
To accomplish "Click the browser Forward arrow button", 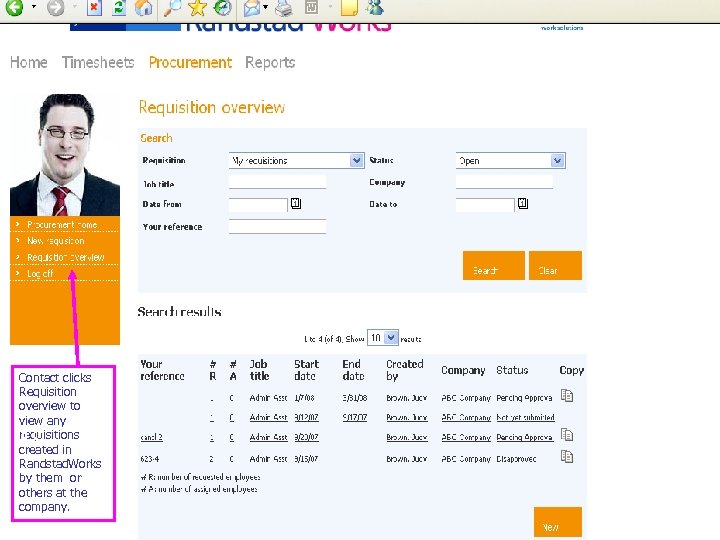I will [x=56, y=7].
